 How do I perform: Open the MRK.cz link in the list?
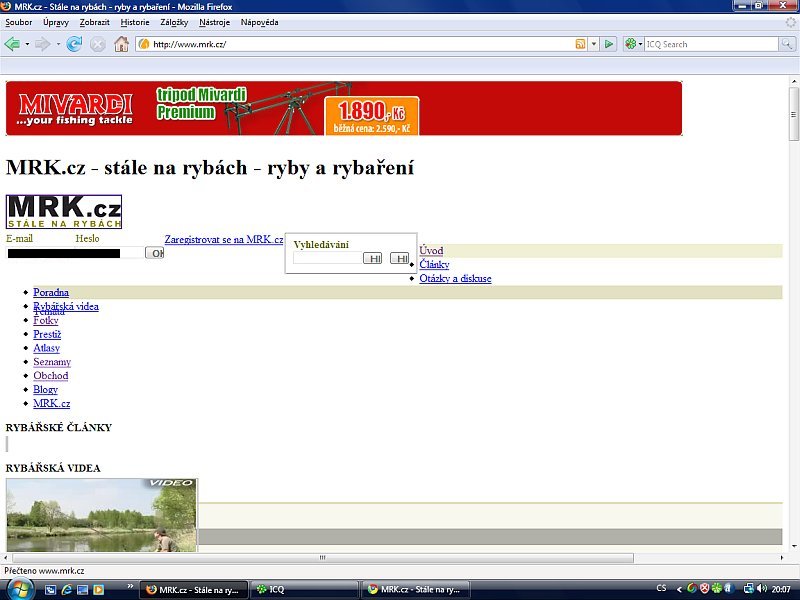[x=52, y=403]
